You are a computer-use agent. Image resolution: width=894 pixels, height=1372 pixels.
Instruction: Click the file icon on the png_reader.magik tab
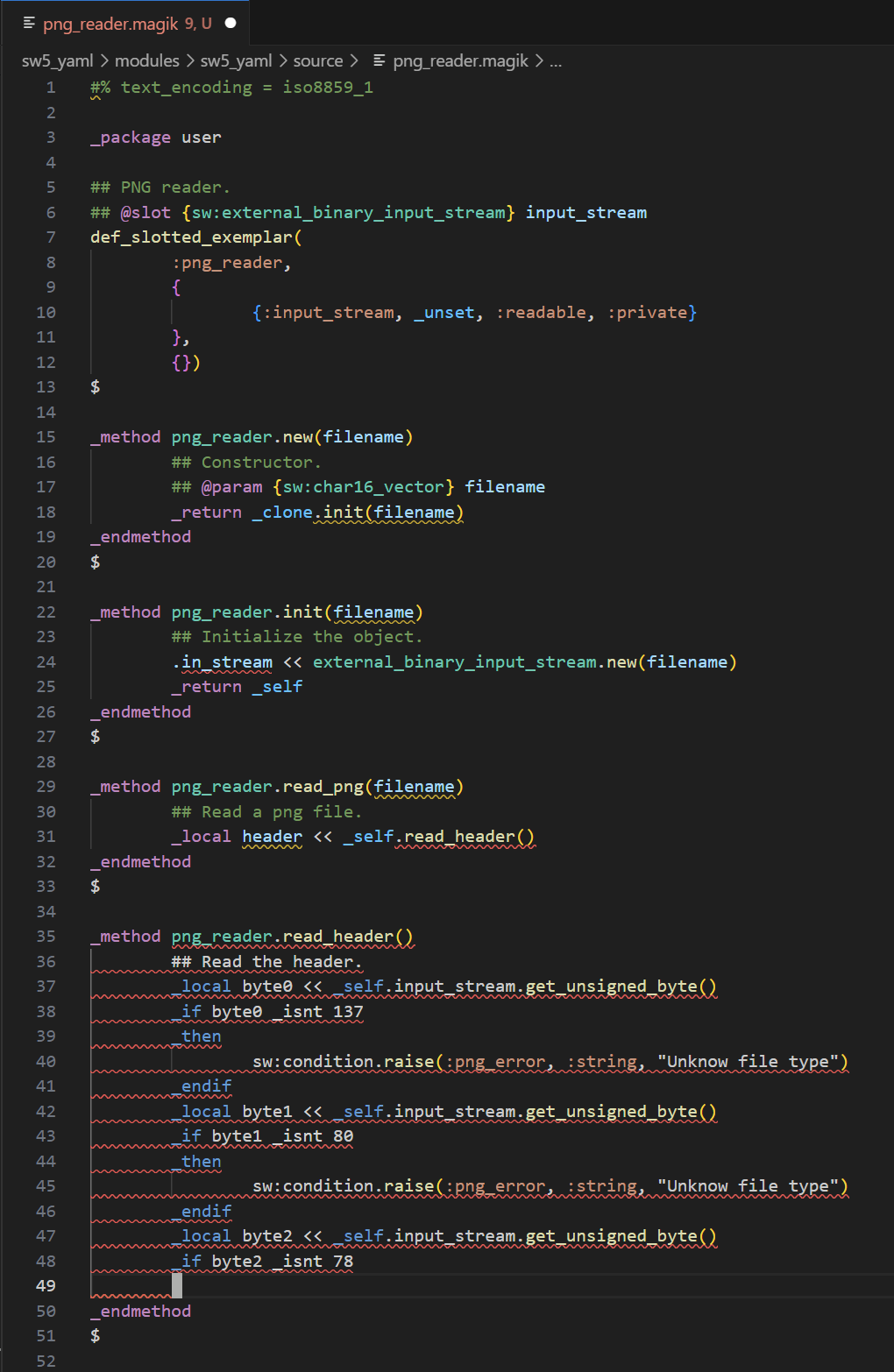29,24
